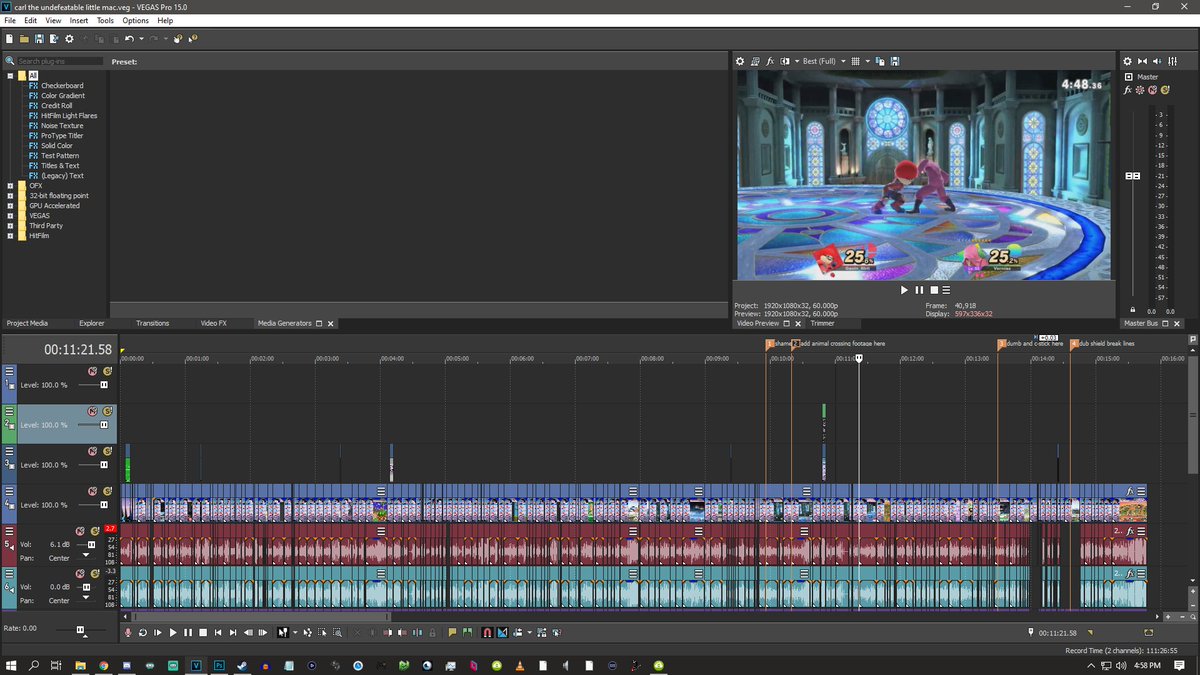Mute the red audio track

point(80,531)
